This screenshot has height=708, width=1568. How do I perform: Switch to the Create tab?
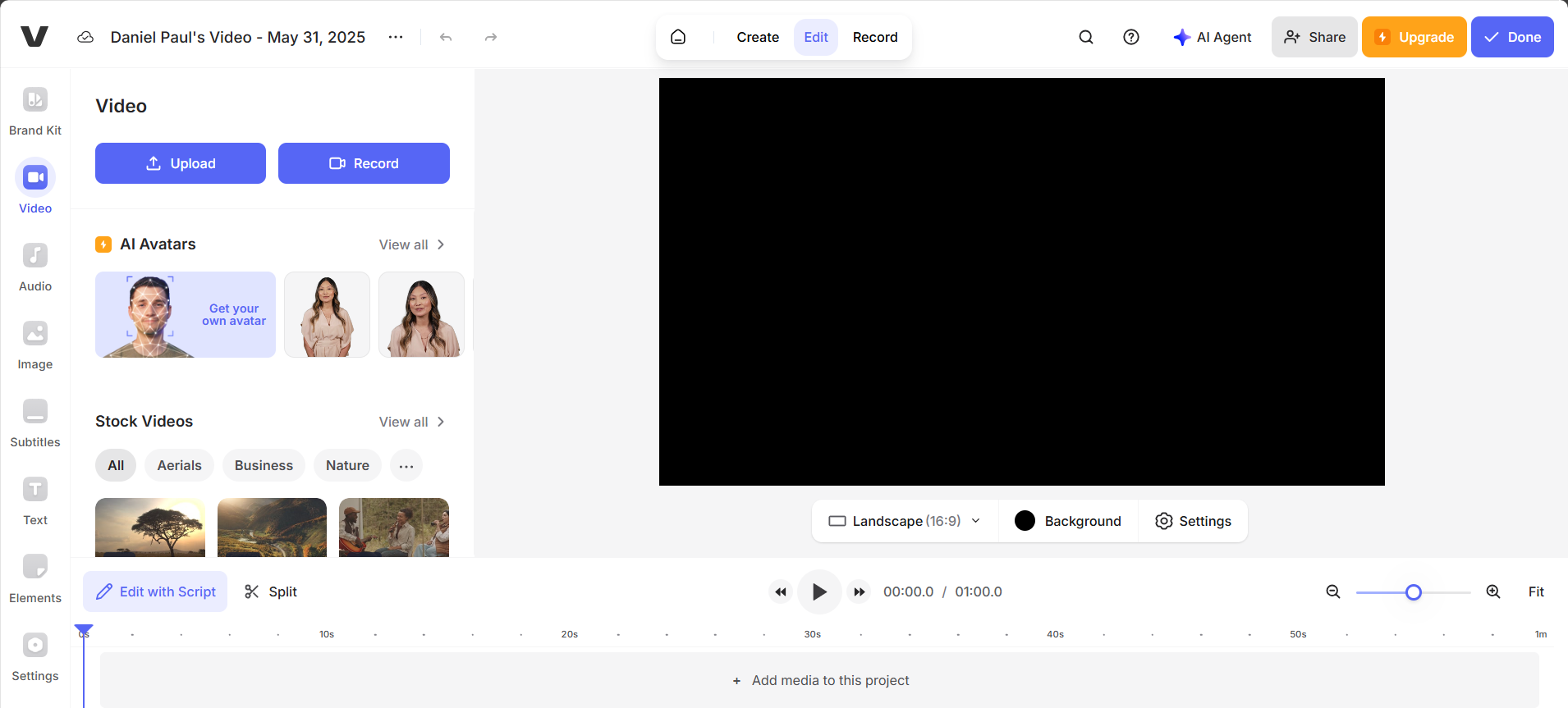(758, 37)
